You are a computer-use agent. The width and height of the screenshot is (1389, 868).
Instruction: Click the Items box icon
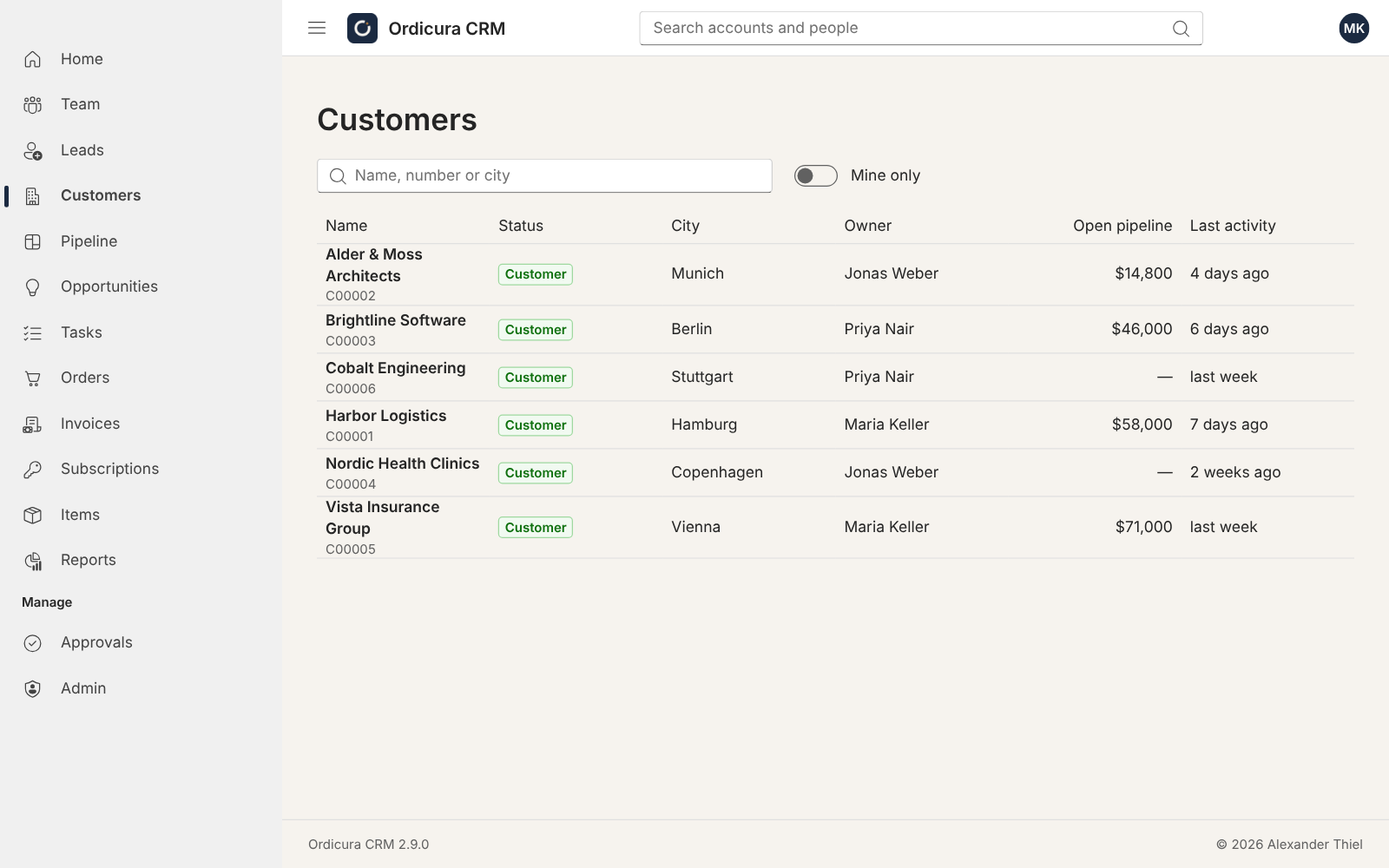point(33,516)
